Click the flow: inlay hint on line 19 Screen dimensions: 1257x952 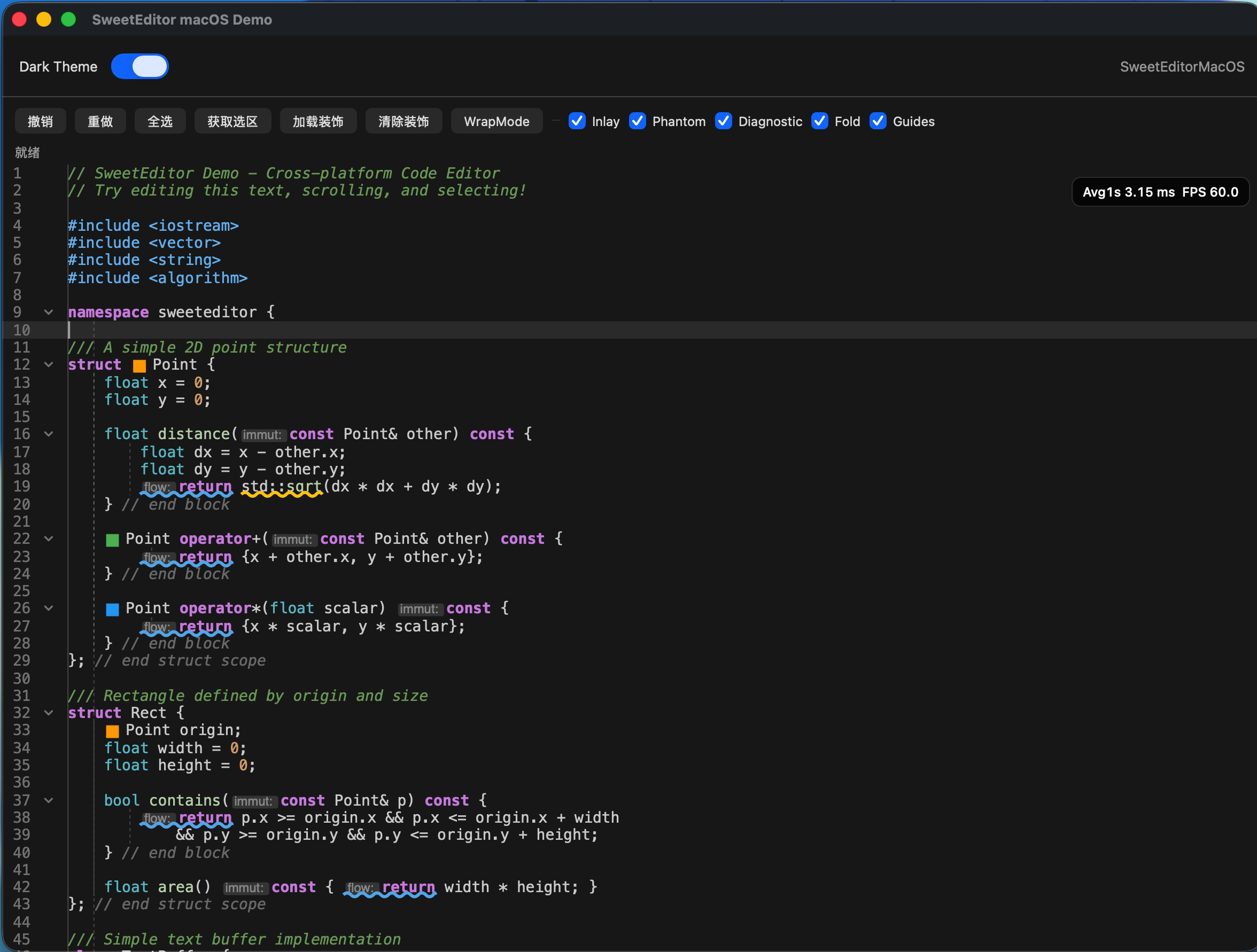158,487
